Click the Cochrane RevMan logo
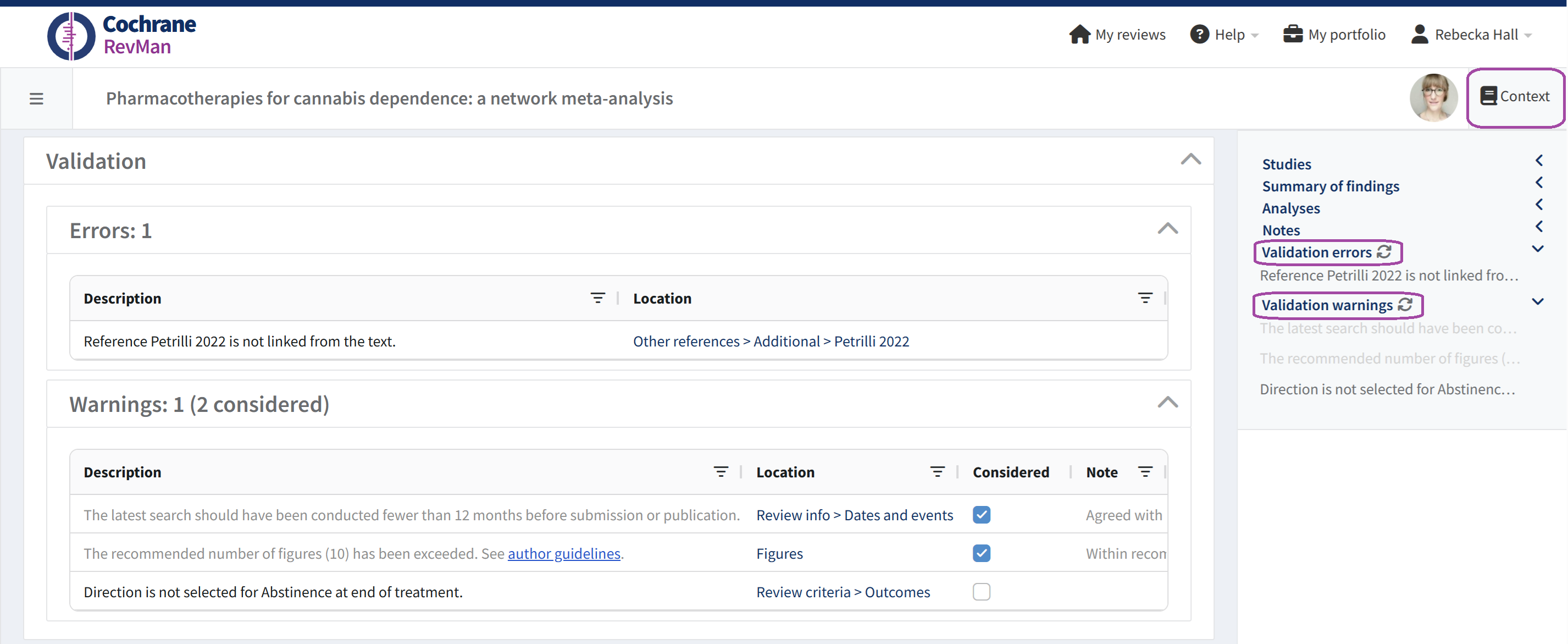Screen dimensions: 1568x644 (121, 35)
